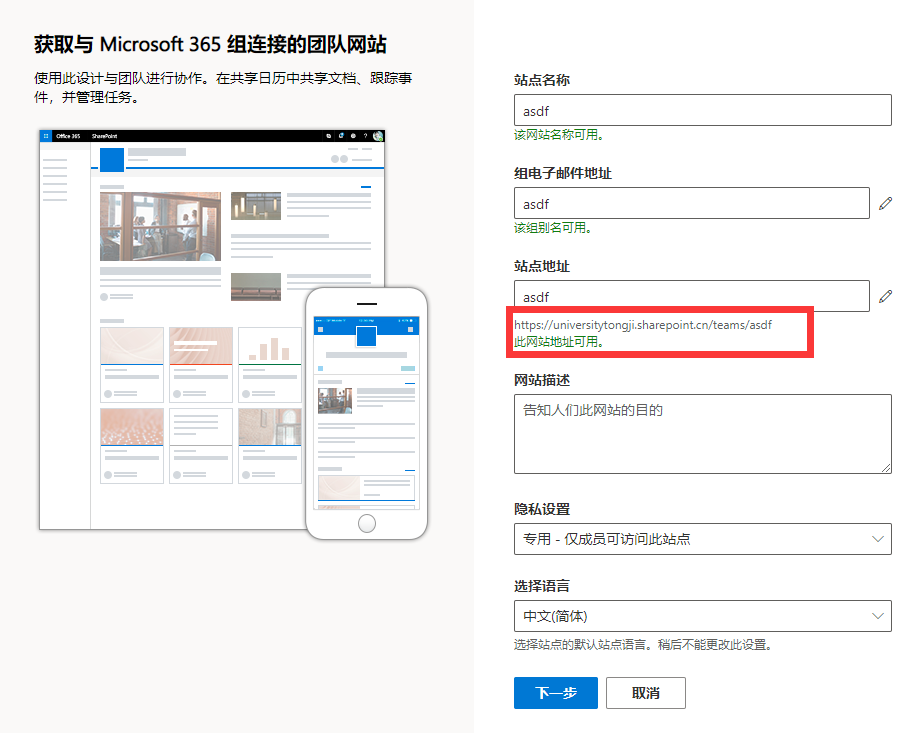Click the profile avatar in preview header
This screenshot has height=733, width=908.
[x=378, y=136]
